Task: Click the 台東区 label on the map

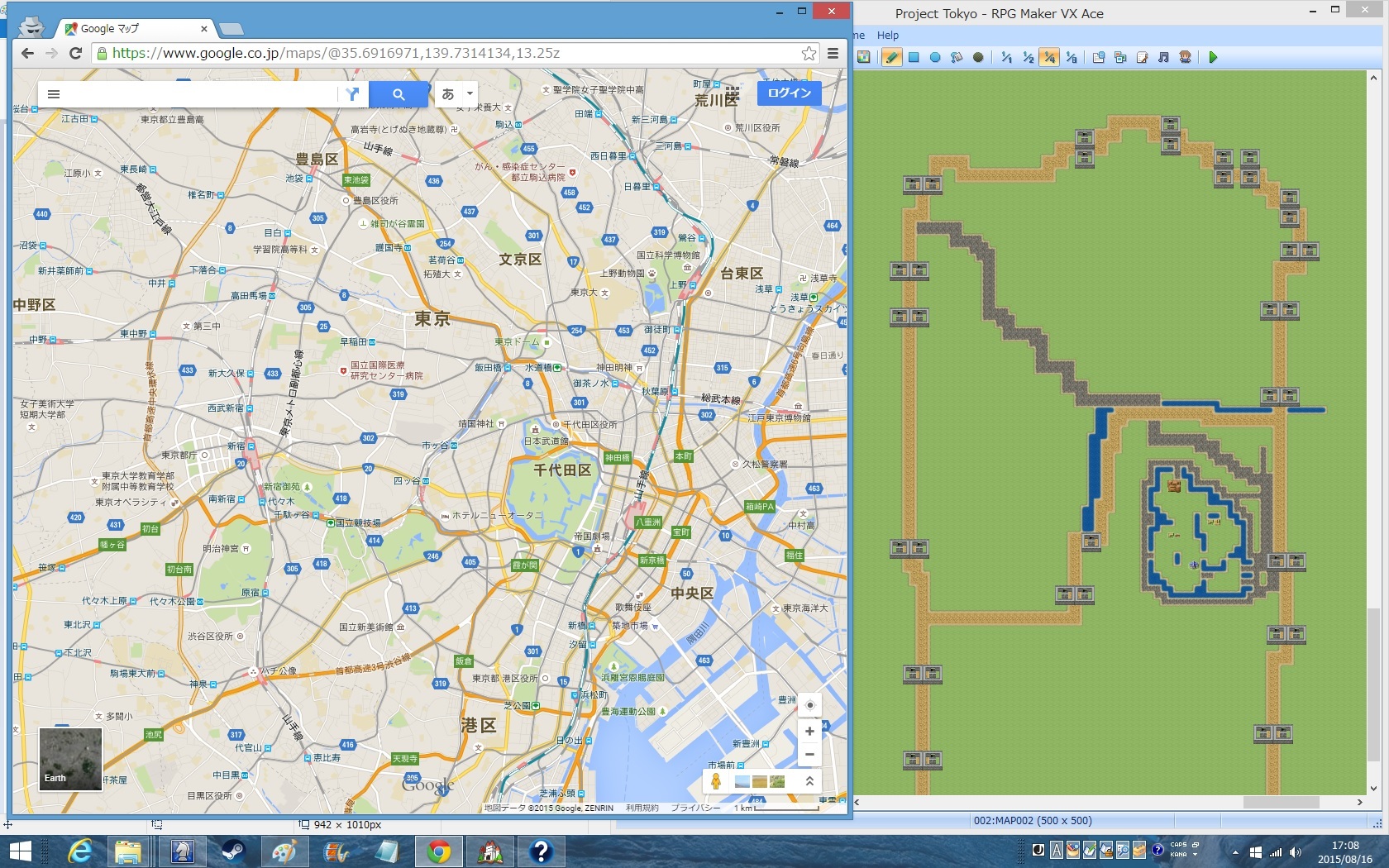Action: coord(742,274)
